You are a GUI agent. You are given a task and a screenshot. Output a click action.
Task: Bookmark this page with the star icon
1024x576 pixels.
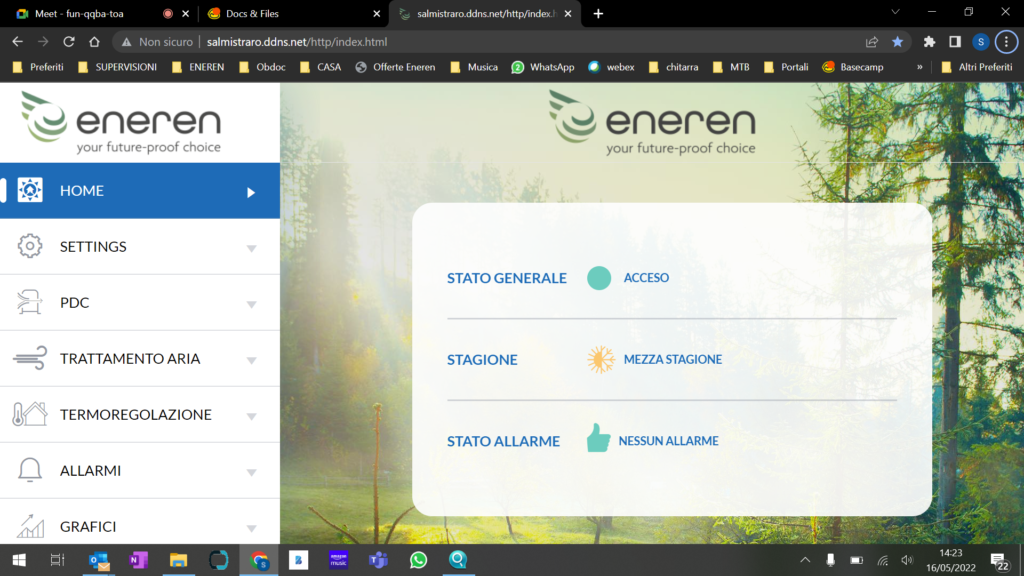(897, 42)
